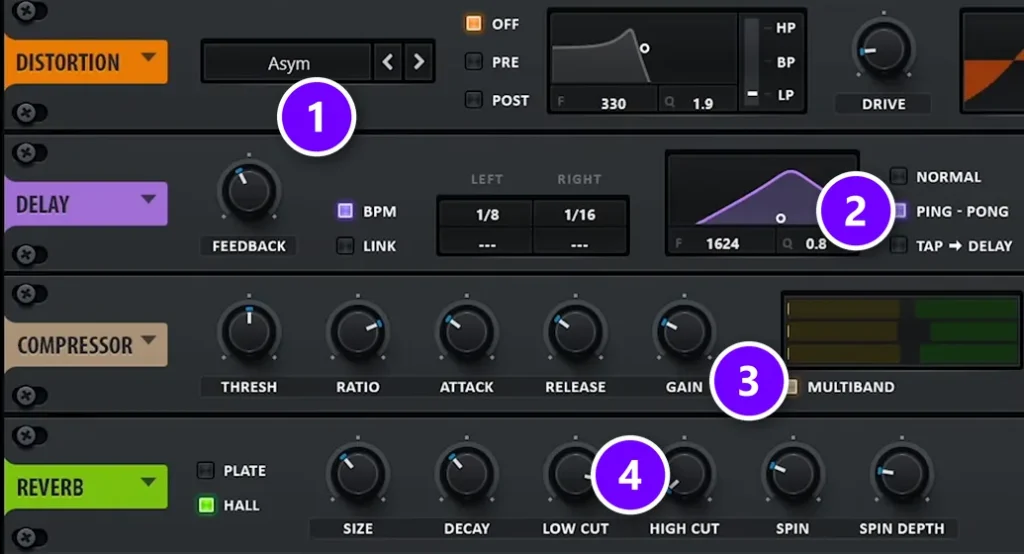This screenshot has height=554, width=1024.
Task: Click the delay filter curve handle
Action: click(x=780, y=218)
